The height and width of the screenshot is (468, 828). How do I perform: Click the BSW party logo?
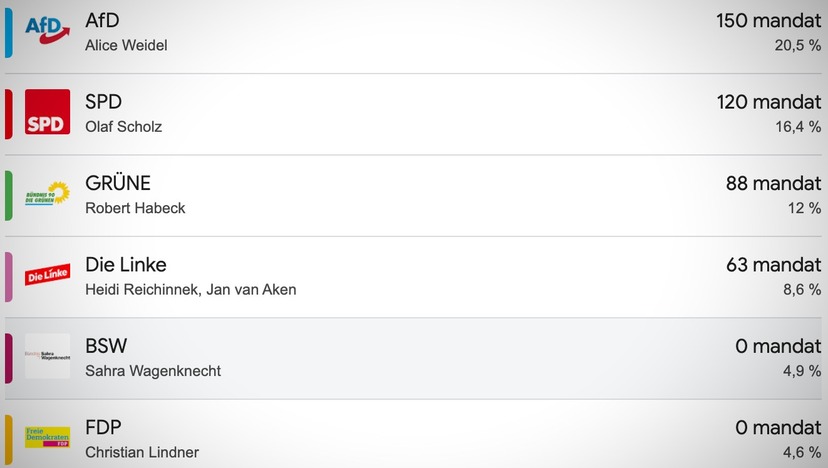pyautogui.click(x=48, y=355)
